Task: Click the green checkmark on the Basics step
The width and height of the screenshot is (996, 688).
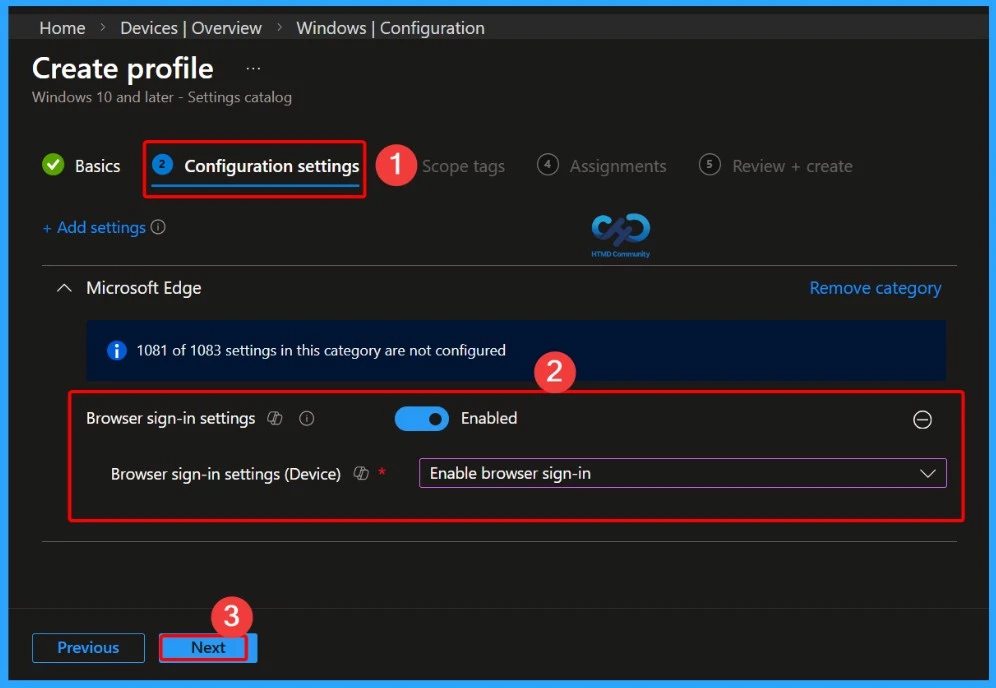Action: coord(53,165)
